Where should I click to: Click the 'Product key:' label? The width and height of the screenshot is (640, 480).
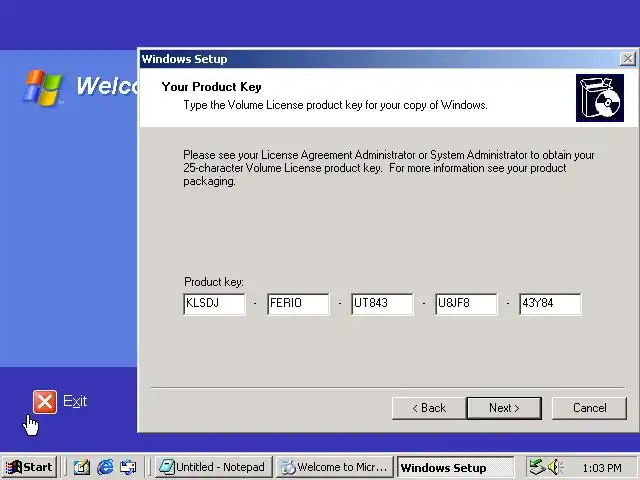213,282
